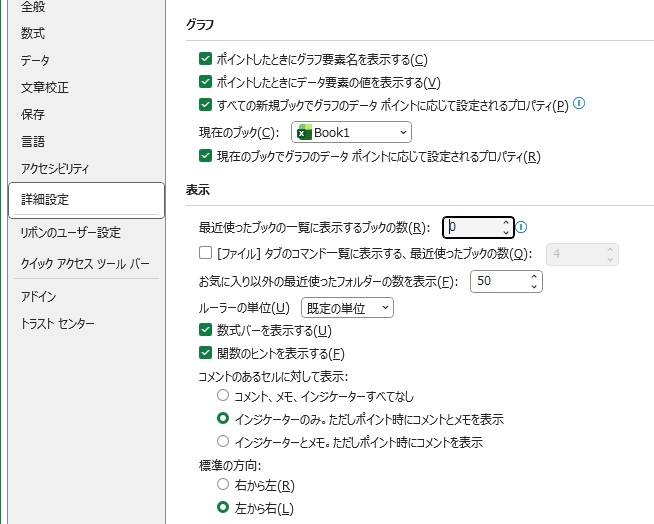Click disabled field showing 4

[582, 254]
